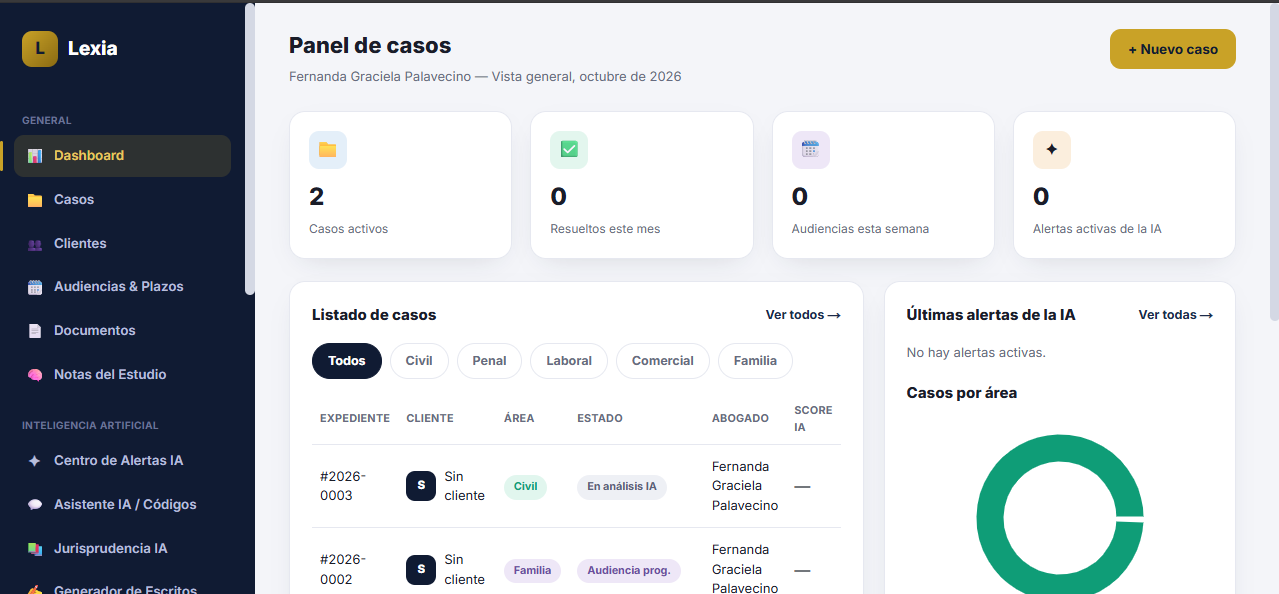The height and width of the screenshot is (594, 1279).
Task: Click the chat bubble icon beside Asistente IA
Action: (35, 505)
